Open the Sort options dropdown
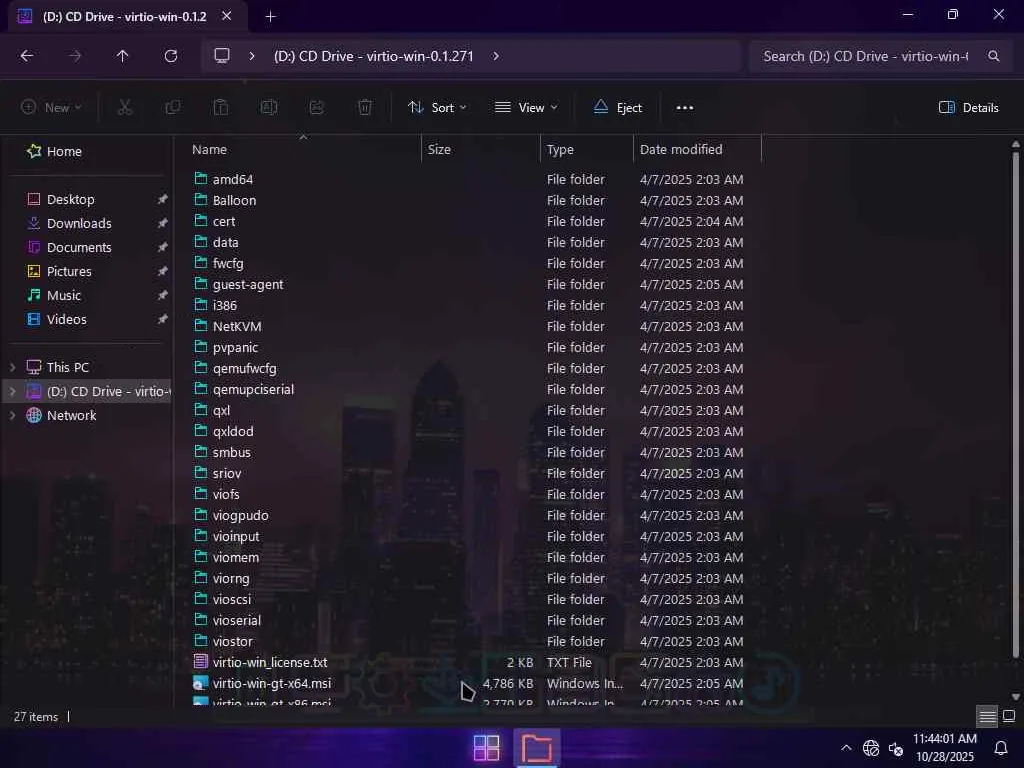Viewport: 1024px width, 768px height. pyautogui.click(x=437, y=108)
